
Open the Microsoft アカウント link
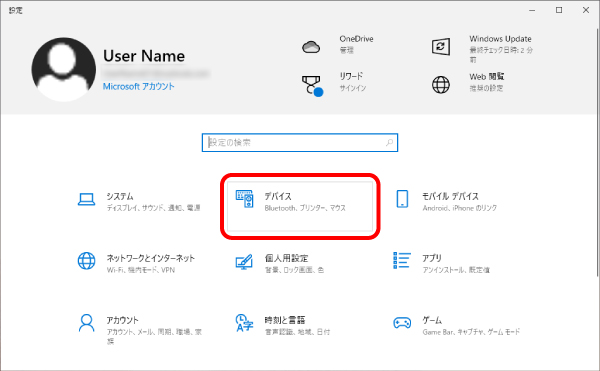click(x=139, y=86)
